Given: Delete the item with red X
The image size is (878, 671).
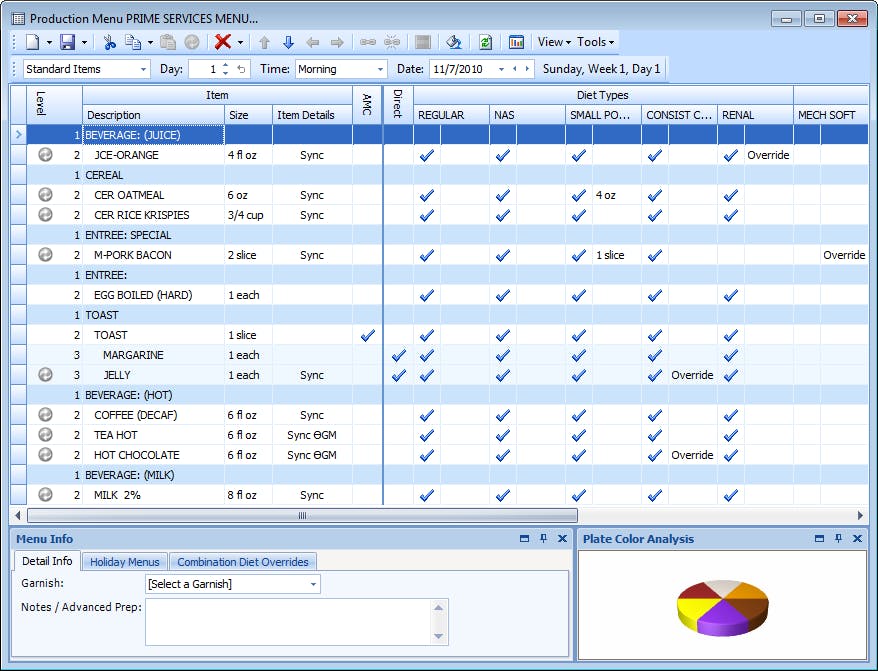Looking at the screenshot, I should coord(223,42).
